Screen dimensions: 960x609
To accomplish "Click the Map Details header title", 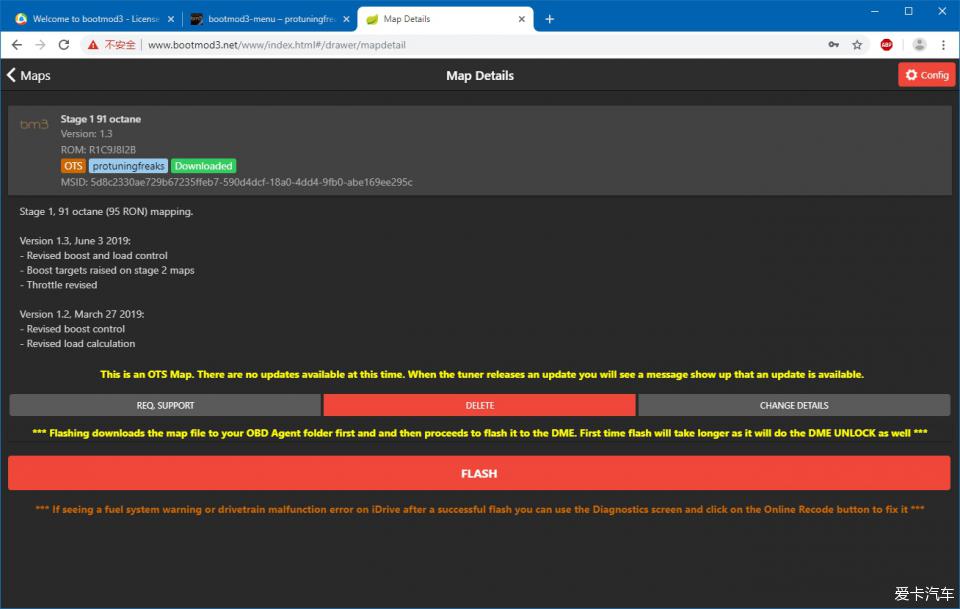I will (480, 75).
